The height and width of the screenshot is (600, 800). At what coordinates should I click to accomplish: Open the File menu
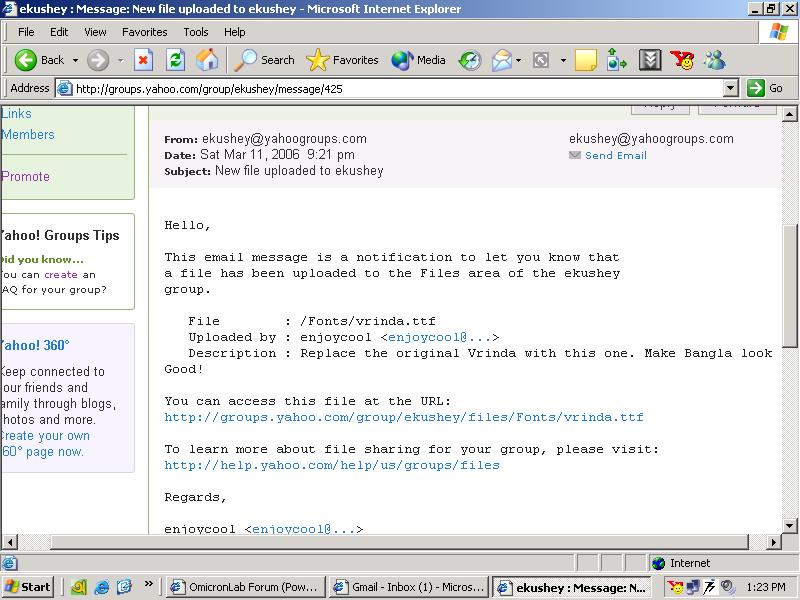[x=26, y=32]
